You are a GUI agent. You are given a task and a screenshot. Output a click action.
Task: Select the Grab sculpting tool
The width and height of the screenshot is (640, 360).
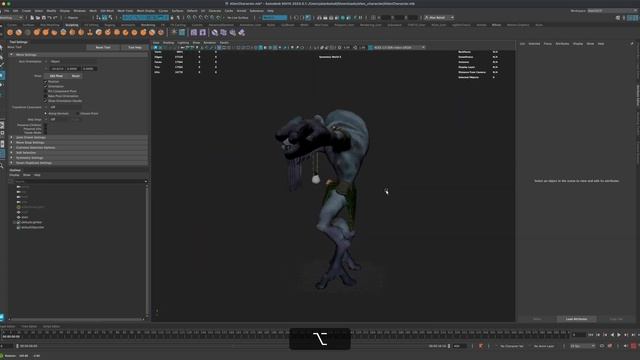click(x=37, y=32)
